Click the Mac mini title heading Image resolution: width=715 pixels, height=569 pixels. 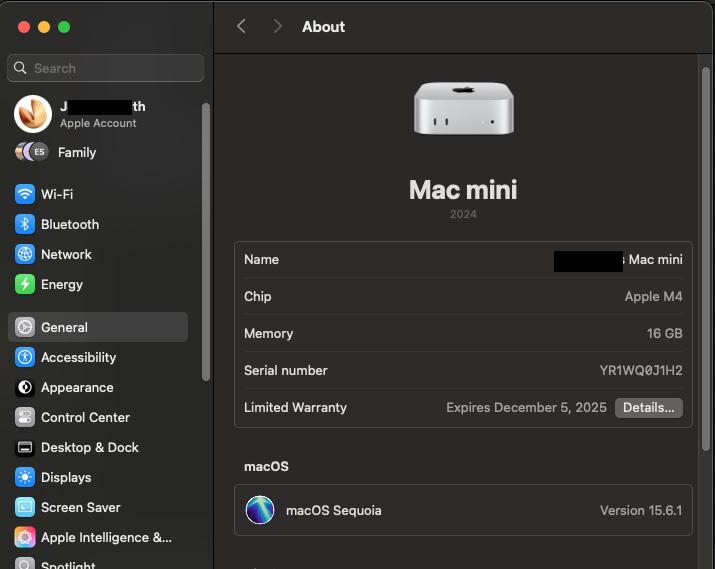click(463, 190)
